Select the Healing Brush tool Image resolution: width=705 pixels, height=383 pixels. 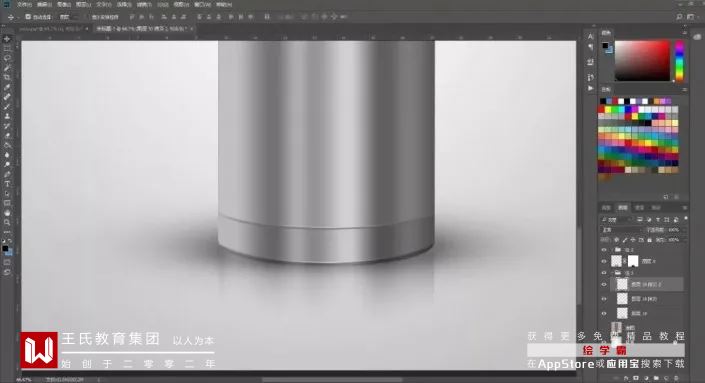[7, 97]
